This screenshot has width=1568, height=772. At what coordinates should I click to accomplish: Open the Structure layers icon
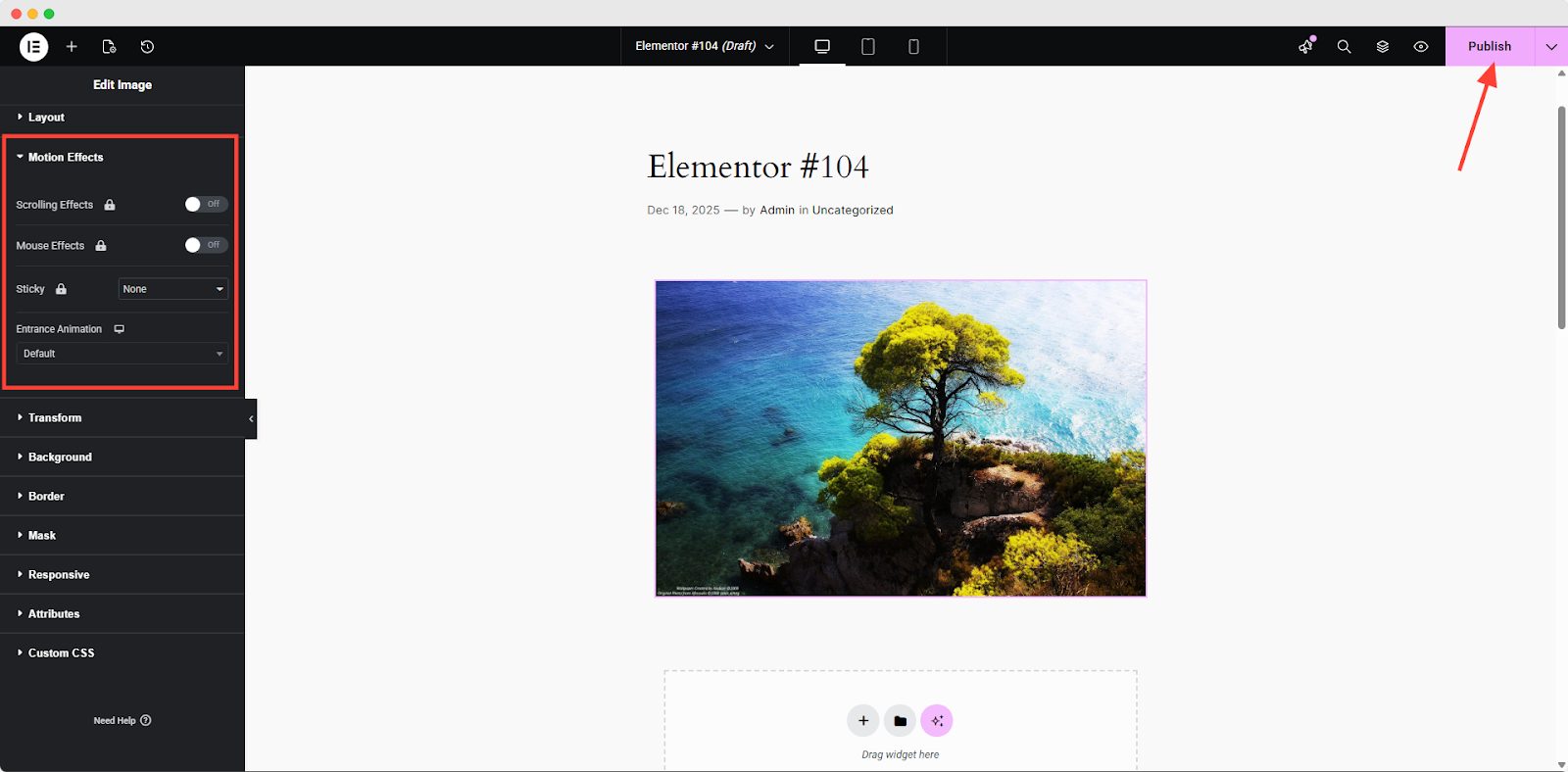click(1382, 46)
